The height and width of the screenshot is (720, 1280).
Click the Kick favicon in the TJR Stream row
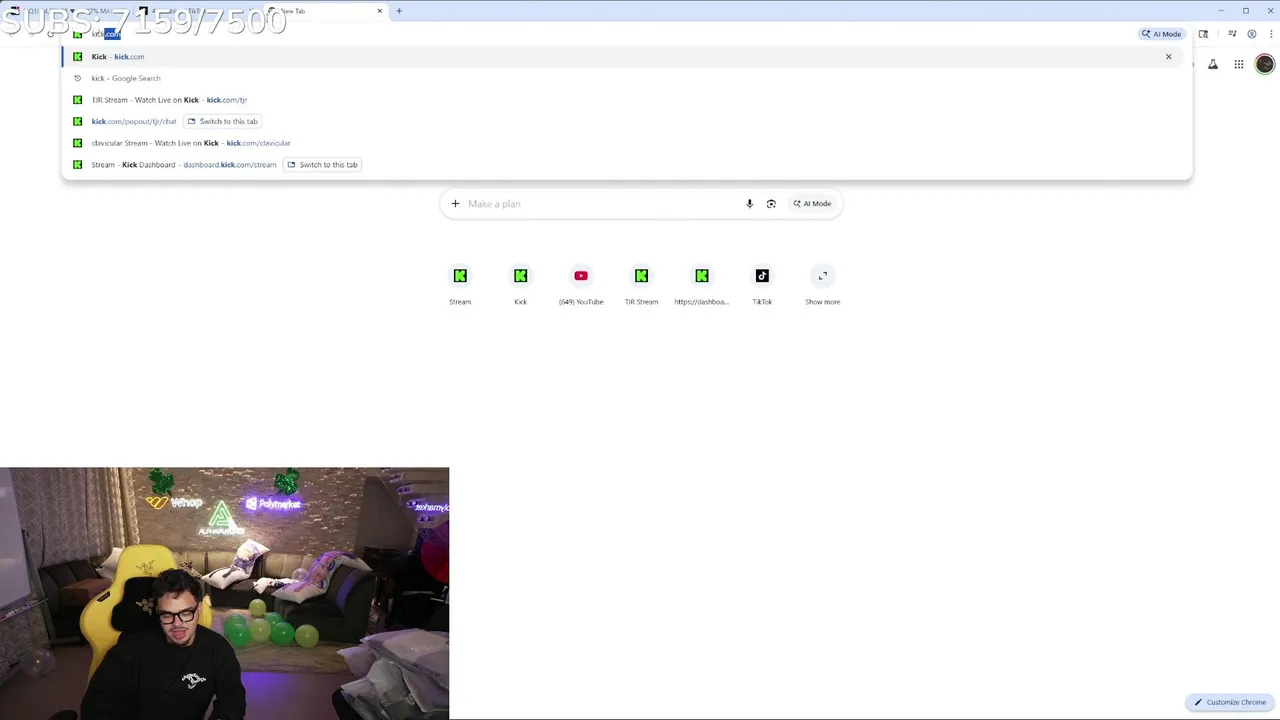77,100
